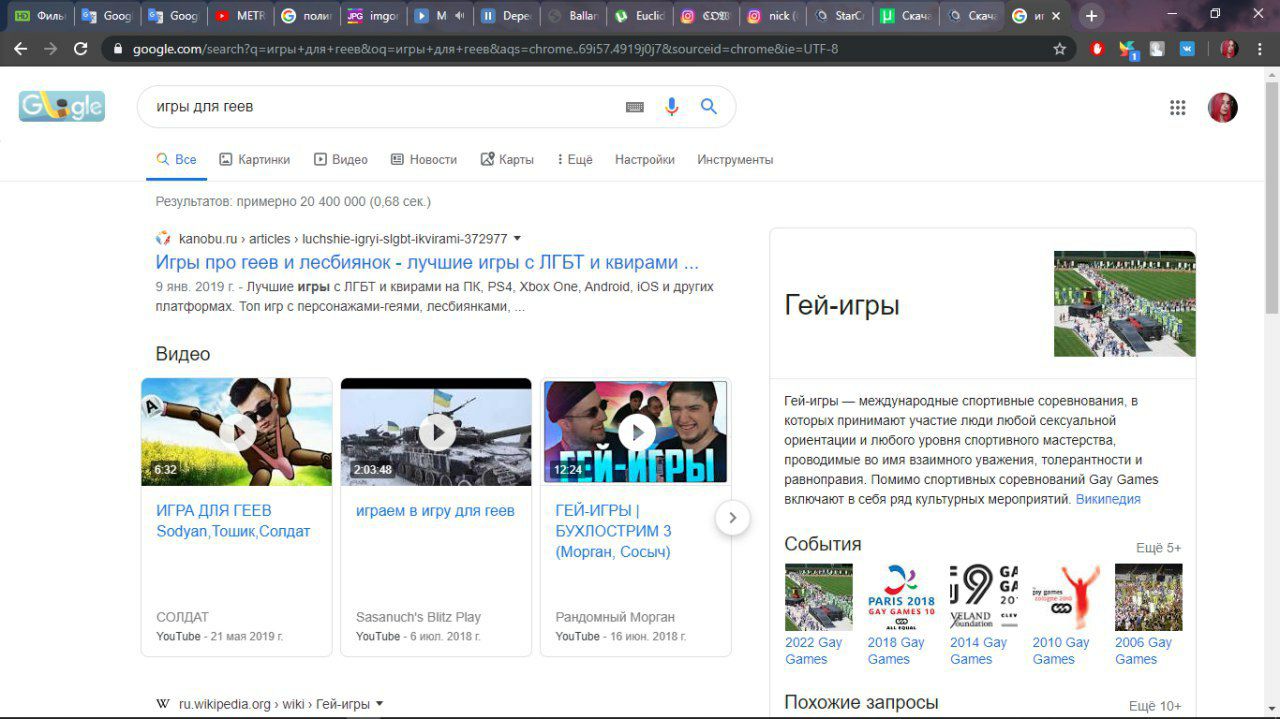The width and height of the screenshot is (1280, 719).
Task: Switch to the Instagram nick tab
Action: coord(772,16)
